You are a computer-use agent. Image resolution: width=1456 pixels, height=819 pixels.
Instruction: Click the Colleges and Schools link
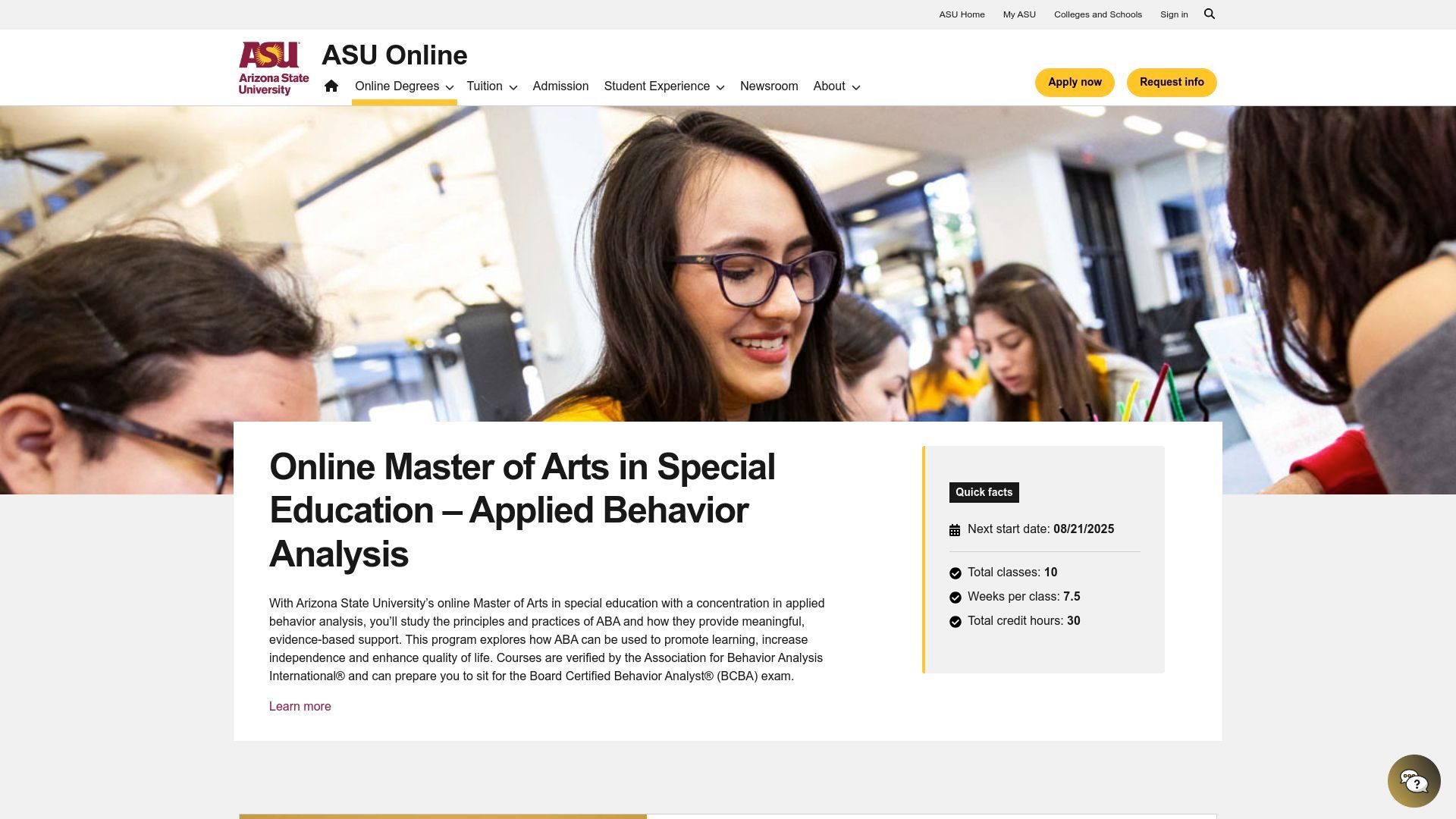pyautogui.click(x=1097, y=14)
